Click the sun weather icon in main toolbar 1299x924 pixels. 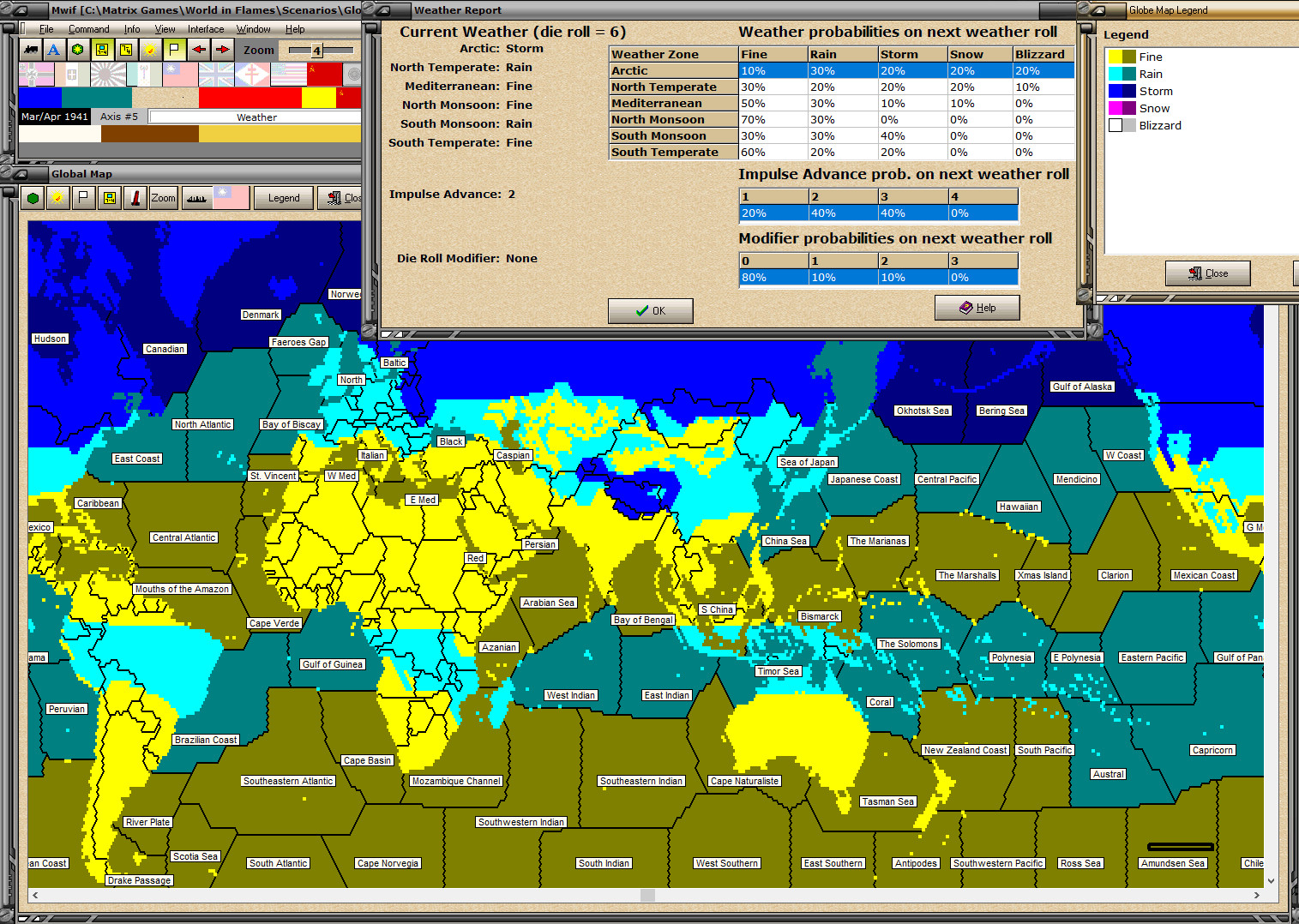[x=150, y=50]
